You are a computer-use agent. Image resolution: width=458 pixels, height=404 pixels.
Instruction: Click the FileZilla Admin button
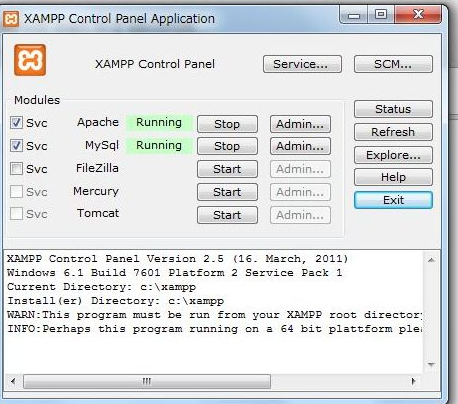click(x=300, y=169)
